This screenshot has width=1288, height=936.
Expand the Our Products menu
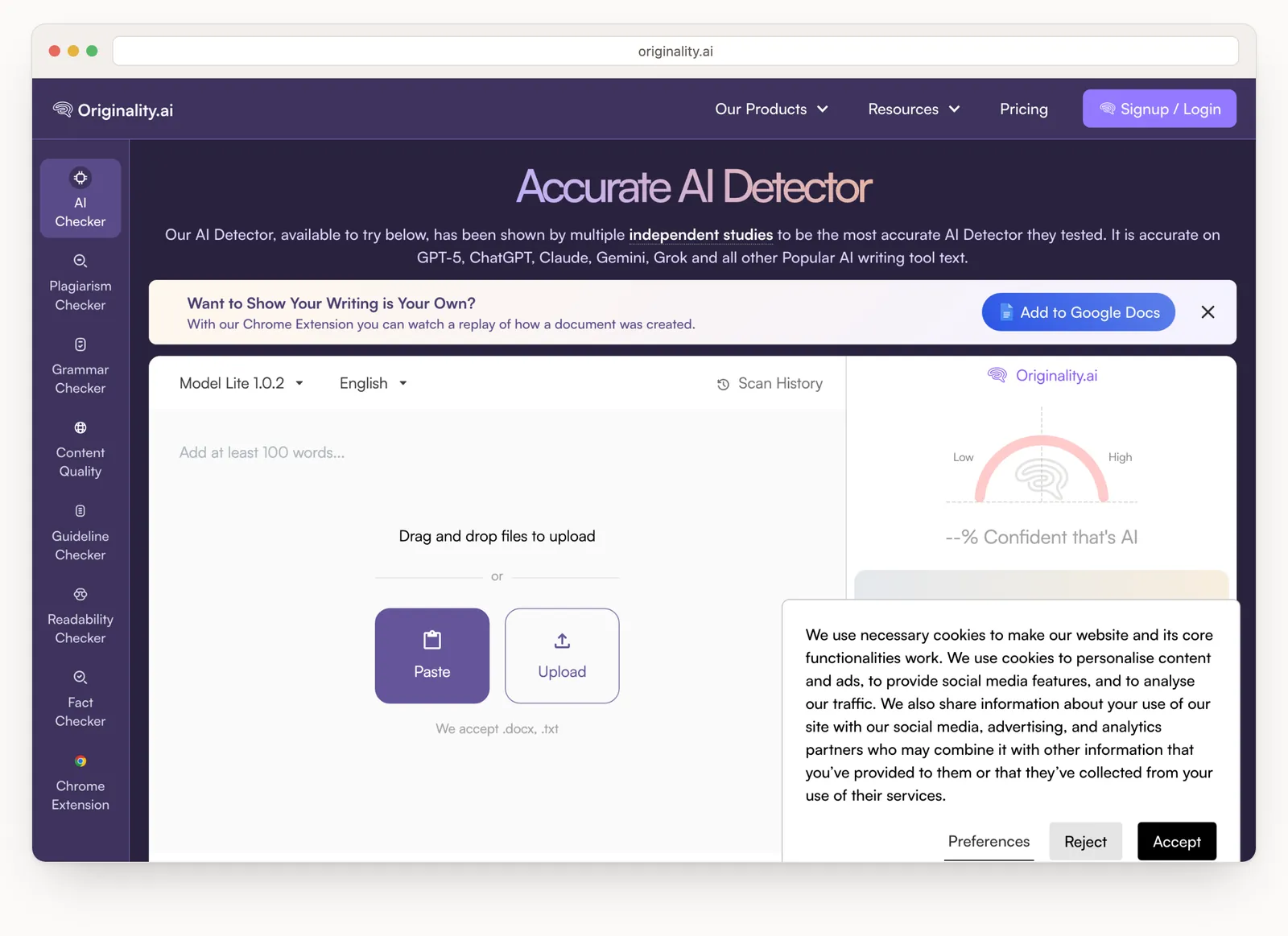click(x=771, y=109)
